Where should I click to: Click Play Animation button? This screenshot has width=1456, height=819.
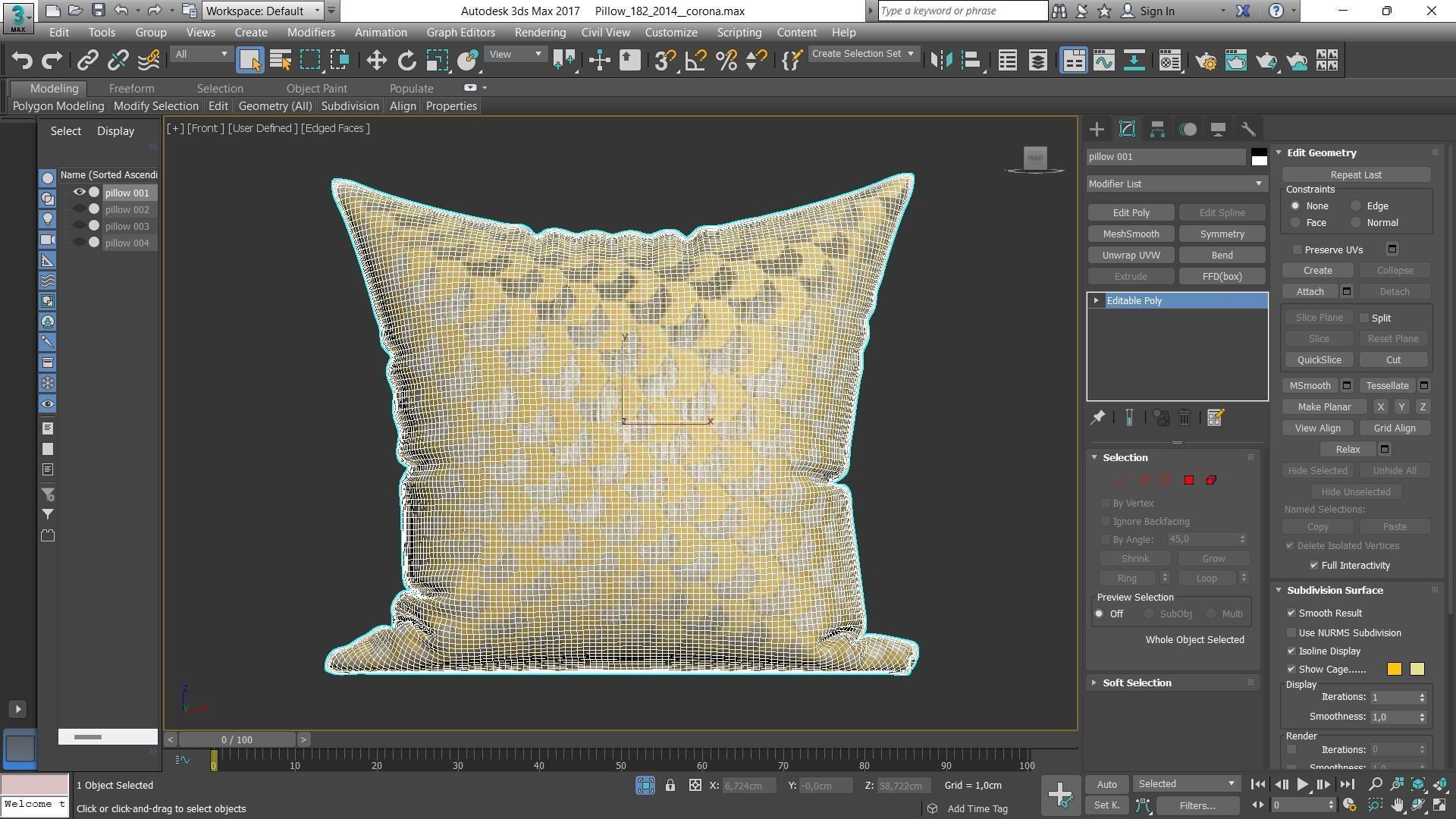pos(1303,785)
